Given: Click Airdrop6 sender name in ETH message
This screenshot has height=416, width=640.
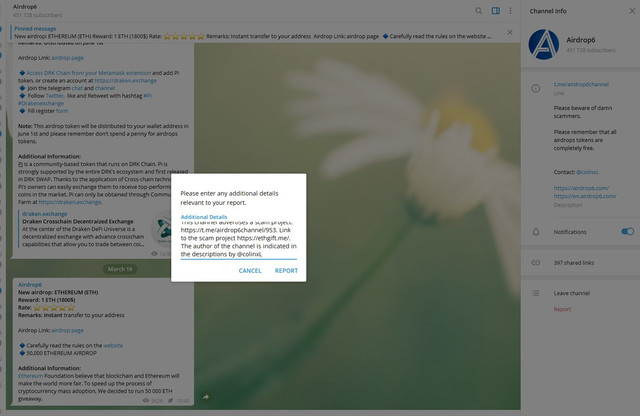Looking at the screenshot, I should click(x=30, y=285).
